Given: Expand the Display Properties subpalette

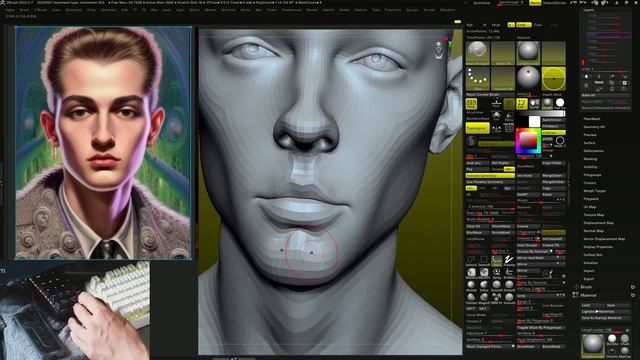Looking at the screenshot, I should coord(598,247).
